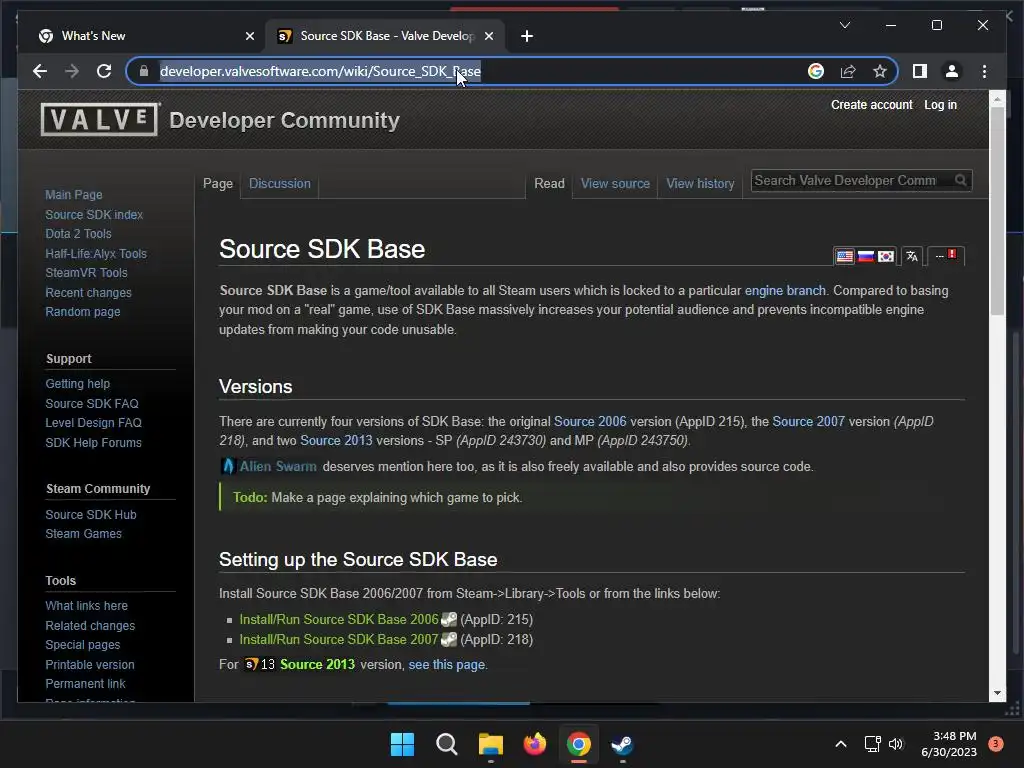
Task: Click Install/Run Source SDK Base 2007 link
Action: click(x=339, y=639)
